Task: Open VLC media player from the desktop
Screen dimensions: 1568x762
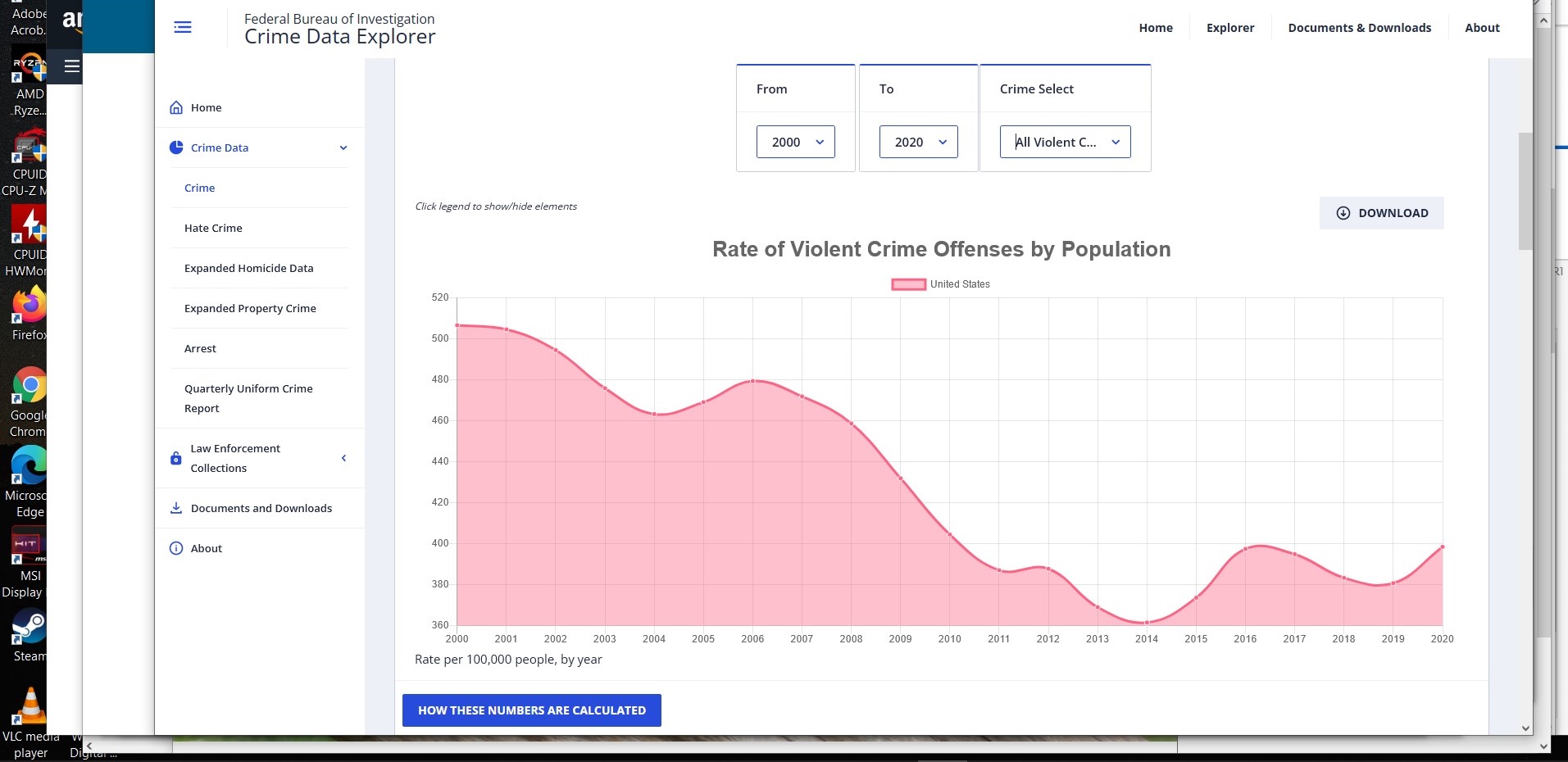Action: [x=29, y=706]
